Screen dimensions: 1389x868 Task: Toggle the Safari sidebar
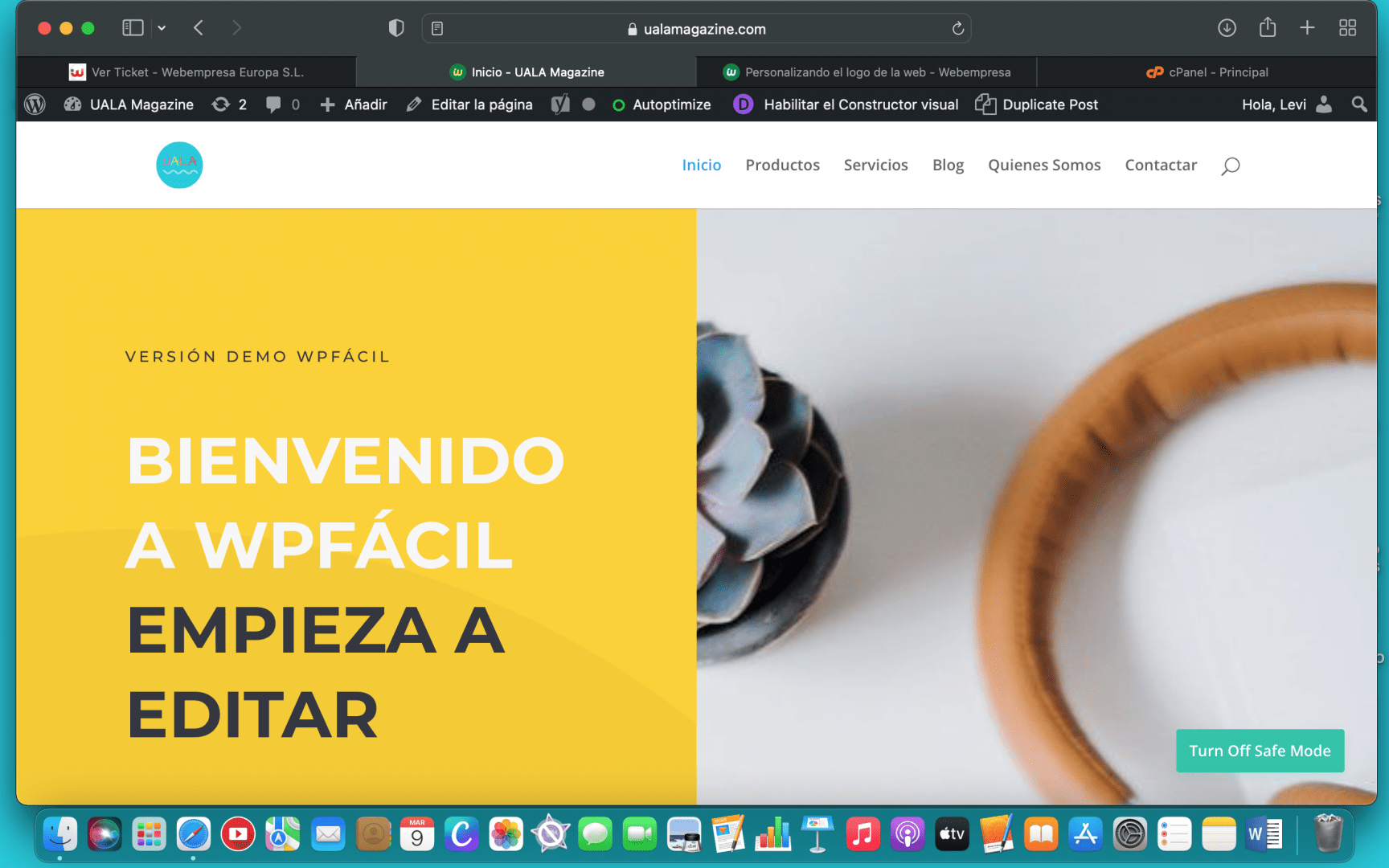133,28
